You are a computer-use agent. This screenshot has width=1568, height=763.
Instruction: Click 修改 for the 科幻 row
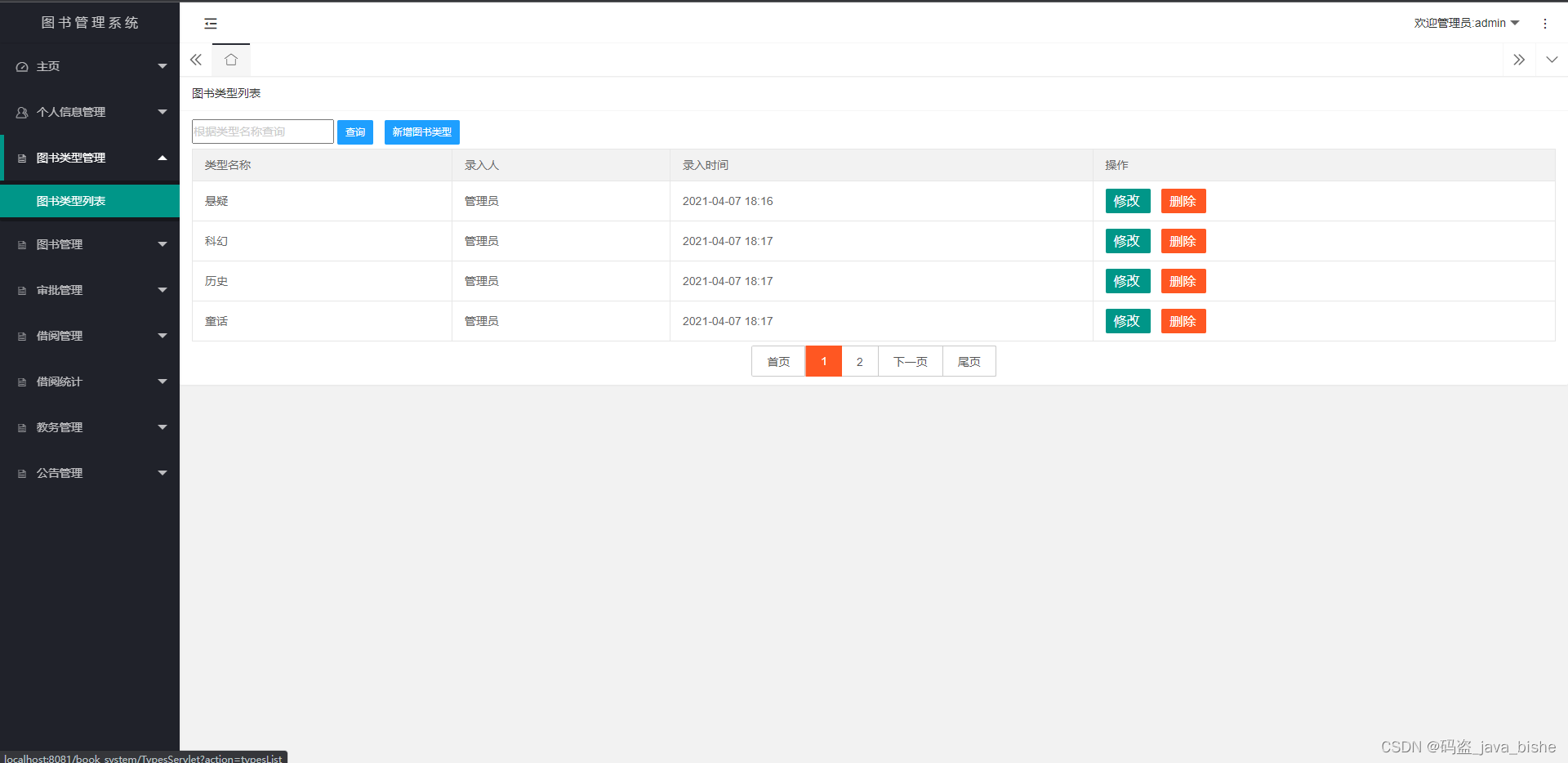coord(1128,241)
